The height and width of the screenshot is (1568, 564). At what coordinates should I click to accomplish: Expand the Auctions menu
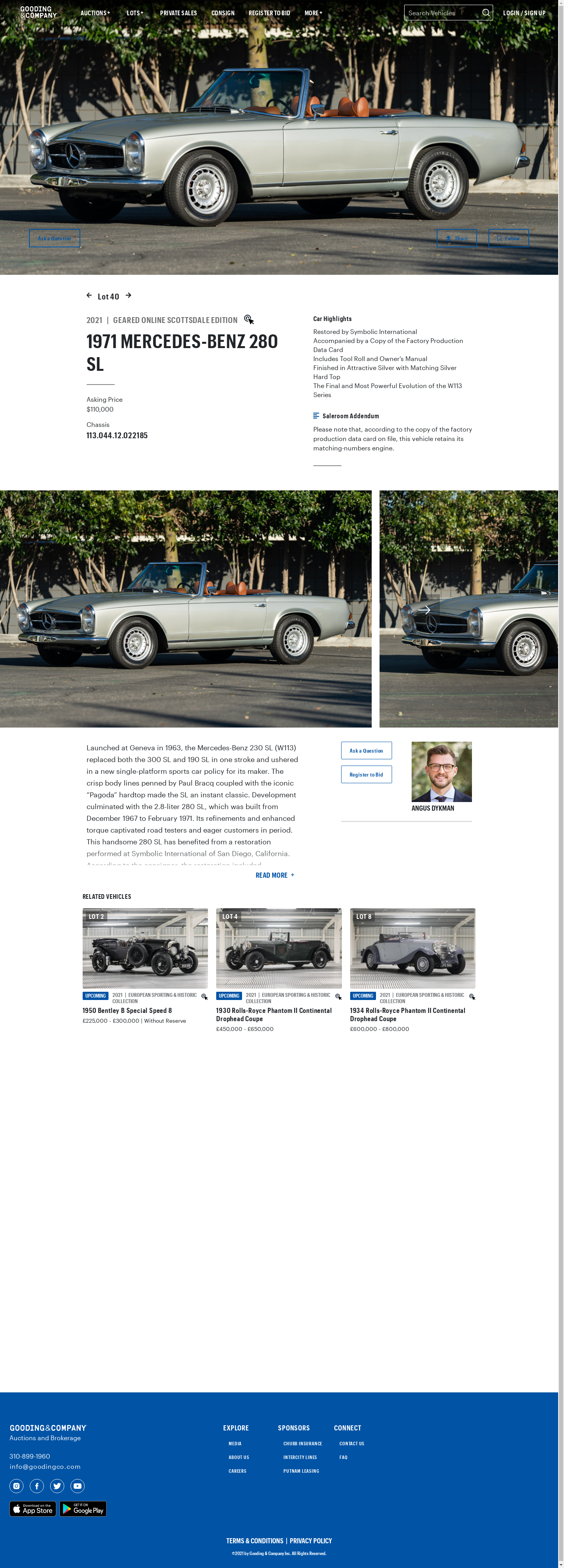click(x=96, y=13)
